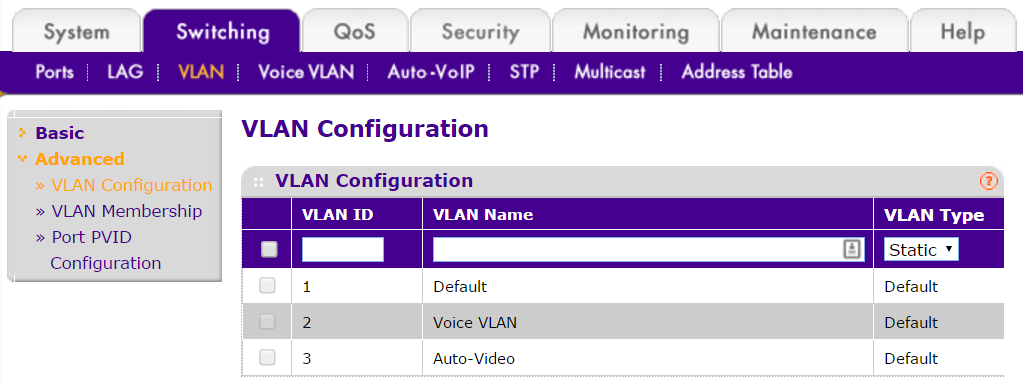Check the box for VLAN ID 1 Default
1023x385 pixels.
[267, 285]
